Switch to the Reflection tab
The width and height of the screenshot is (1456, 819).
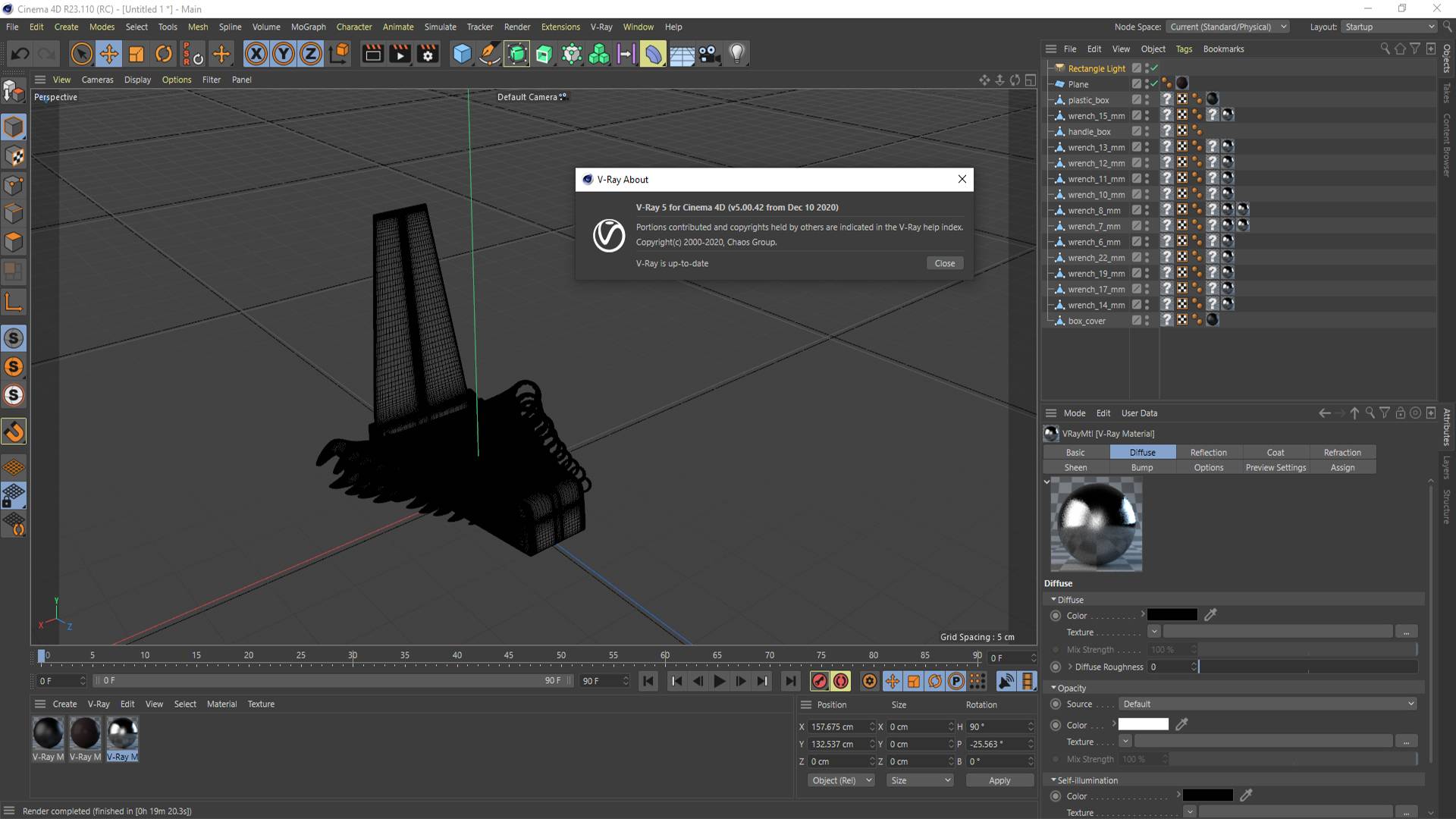tap(1208, 453)
